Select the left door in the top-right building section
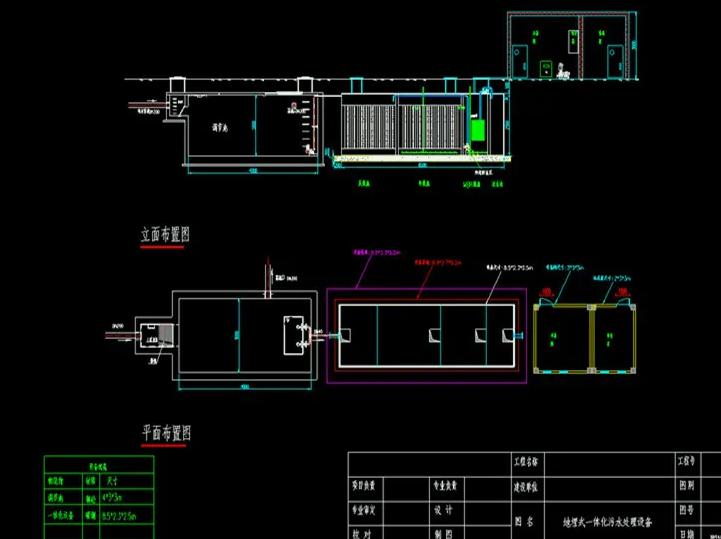 pyautogui.click(x=521, y=61)
